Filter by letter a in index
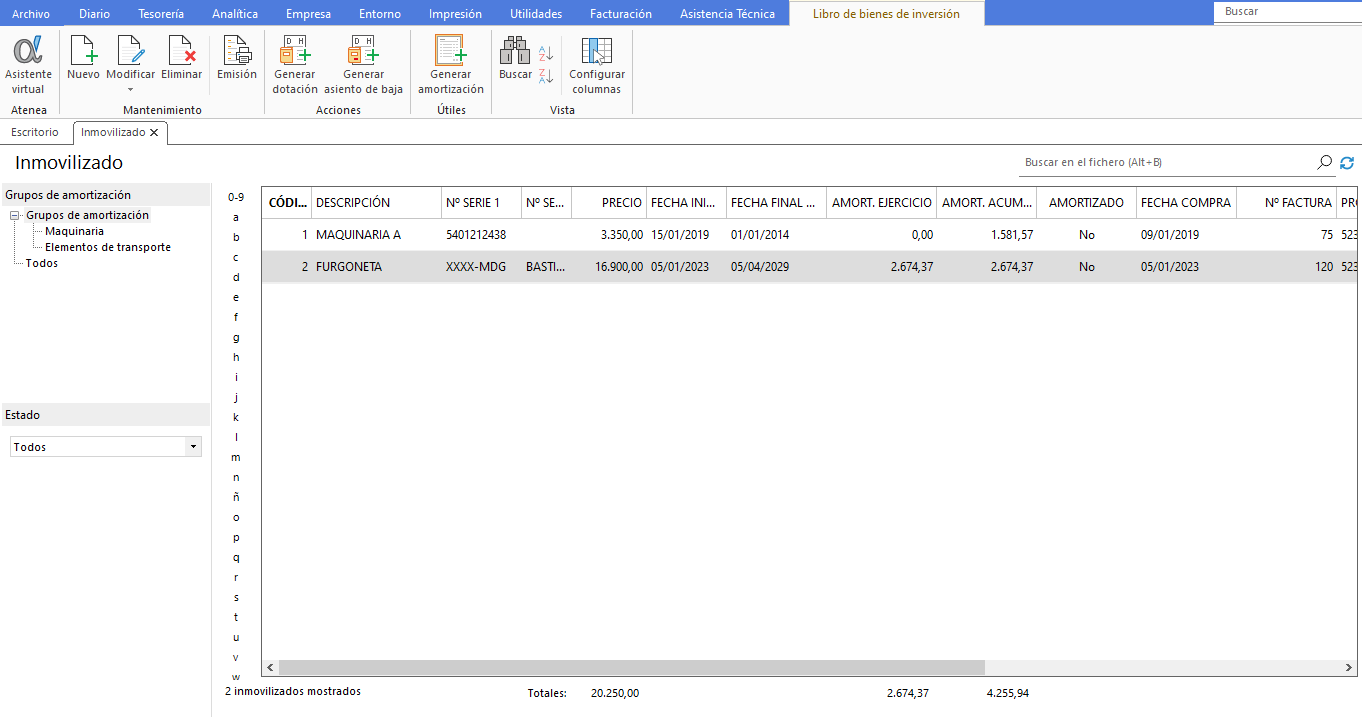 point(236,217)
